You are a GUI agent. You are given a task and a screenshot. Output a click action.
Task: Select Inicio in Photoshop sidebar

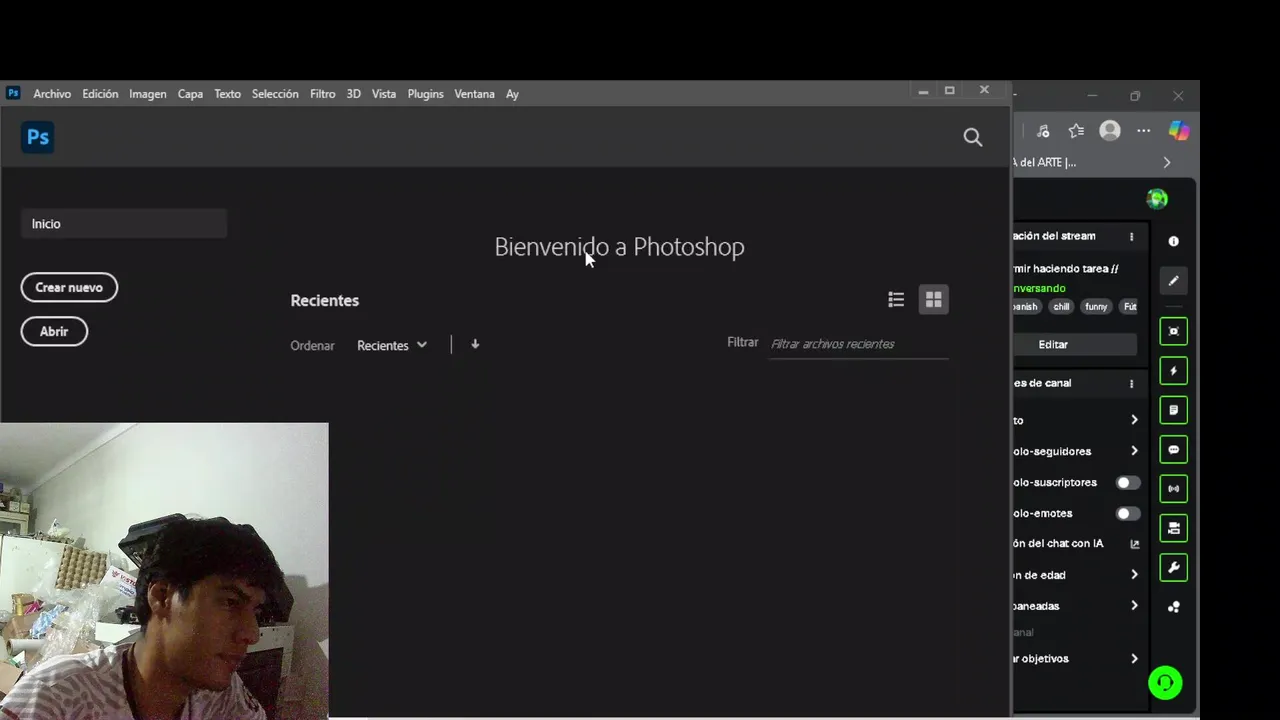click(x=124, y=224)
